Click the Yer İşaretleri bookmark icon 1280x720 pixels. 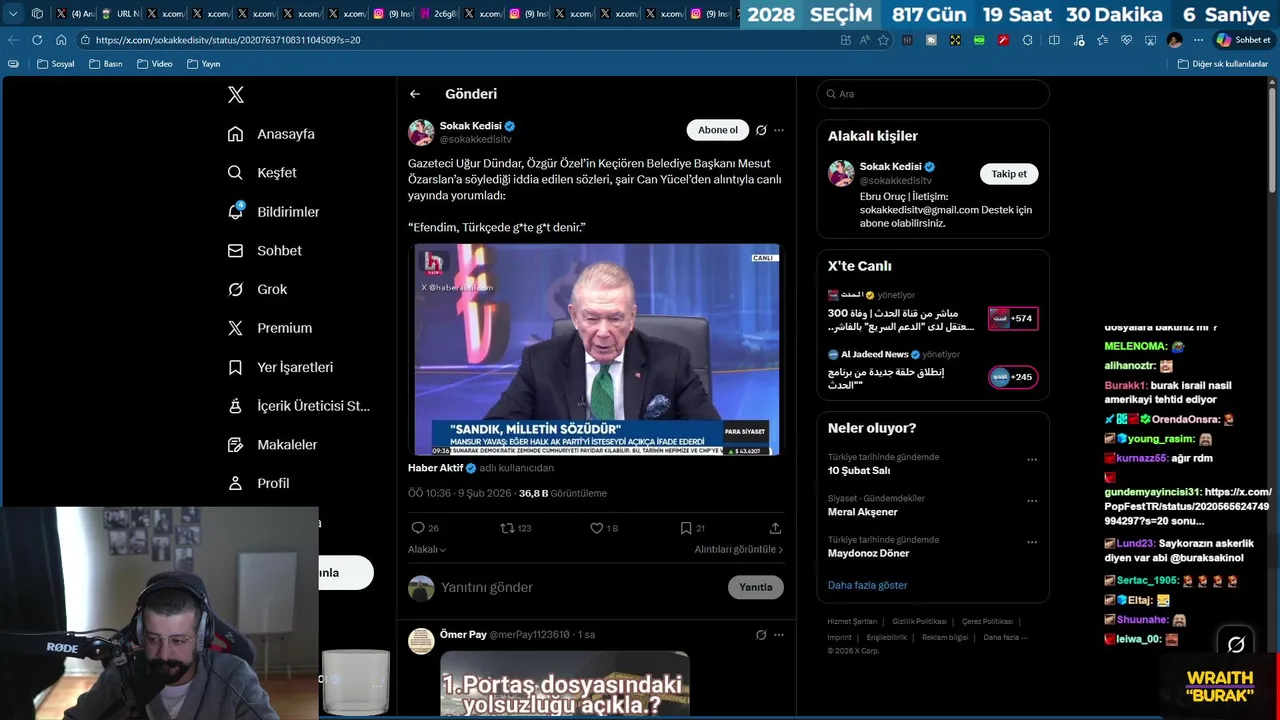tap(235, 367)
